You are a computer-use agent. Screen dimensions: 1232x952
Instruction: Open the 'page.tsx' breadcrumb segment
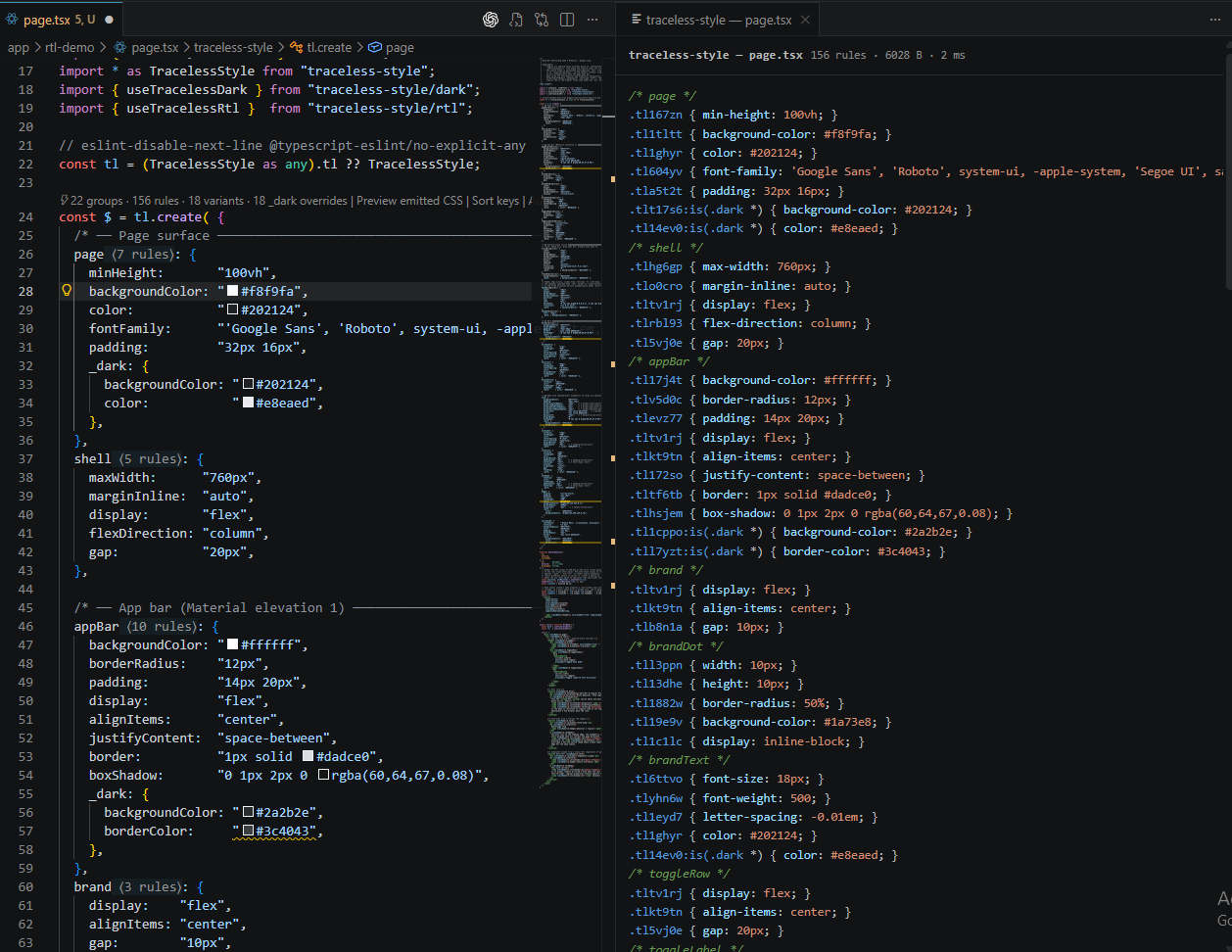tap(155, 47)
